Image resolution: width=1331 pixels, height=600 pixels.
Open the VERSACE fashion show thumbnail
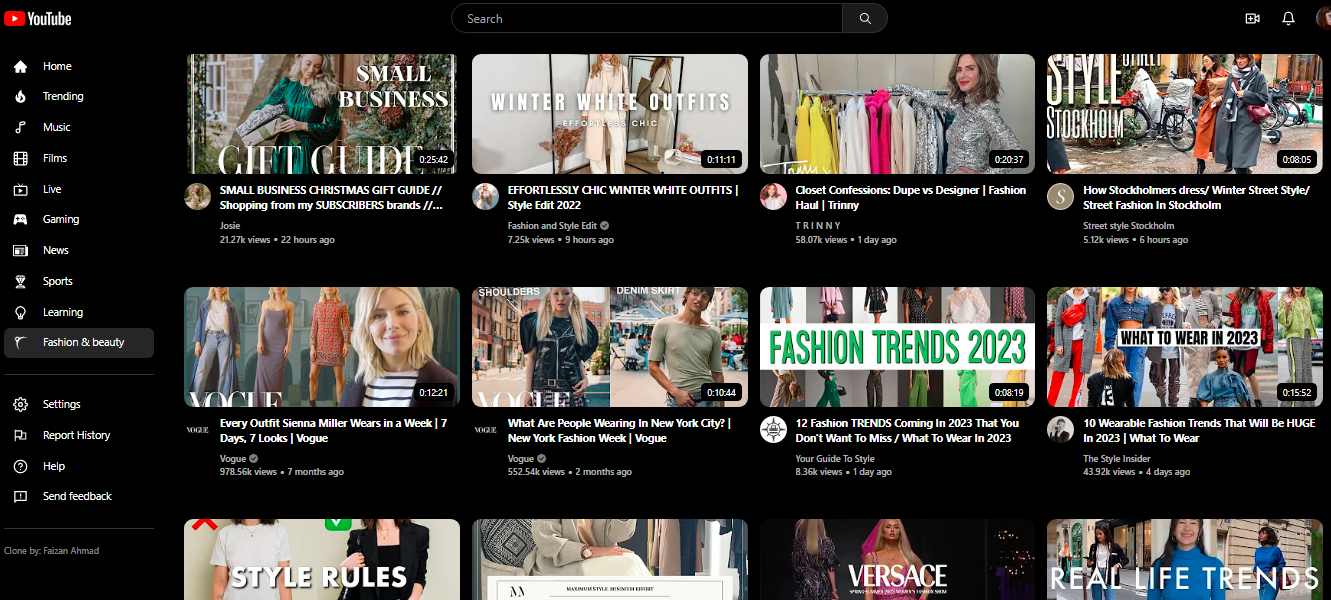pyautogui.click(x=898, y=559)
